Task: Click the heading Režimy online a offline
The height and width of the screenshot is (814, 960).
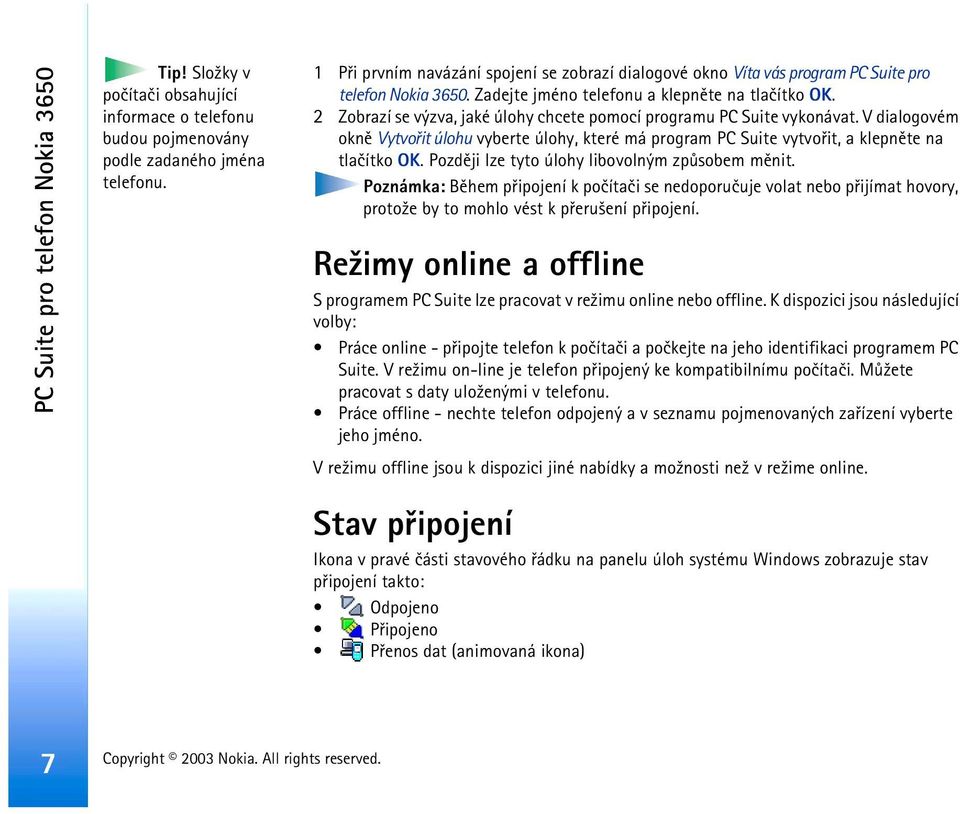Action: tap(478, 265)
